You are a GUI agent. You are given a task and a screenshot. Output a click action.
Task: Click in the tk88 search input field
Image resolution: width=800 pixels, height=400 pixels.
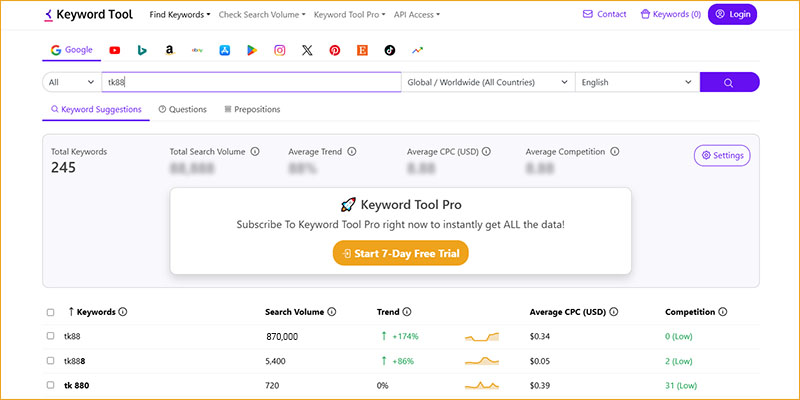click(x=252, y=82)
